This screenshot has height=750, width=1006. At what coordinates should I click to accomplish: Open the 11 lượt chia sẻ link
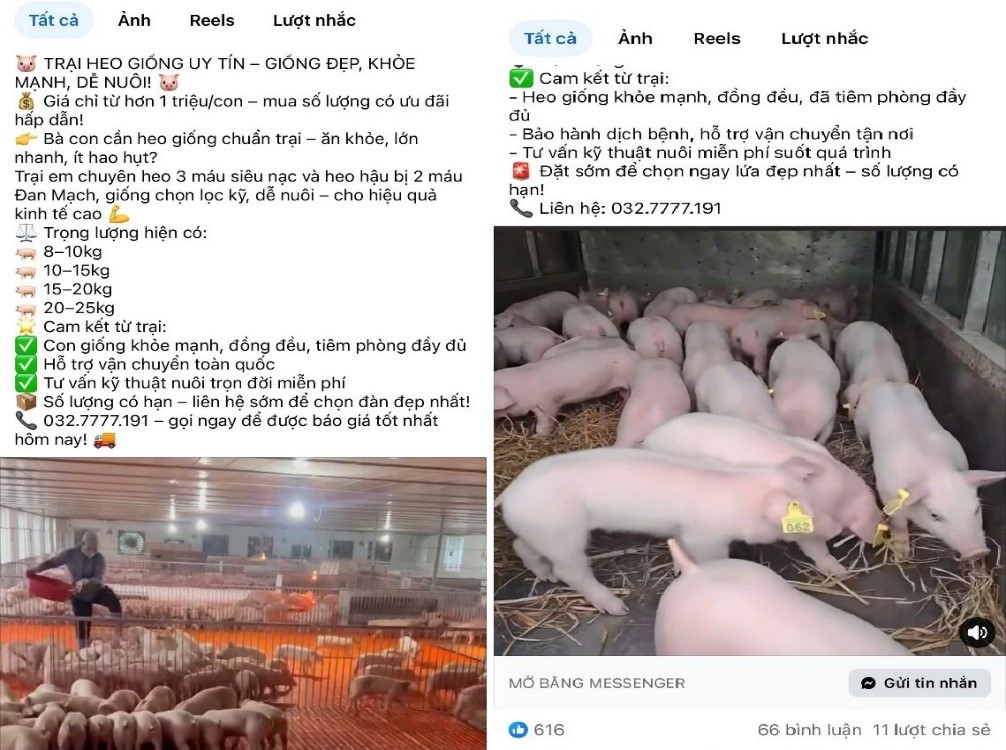931,730
